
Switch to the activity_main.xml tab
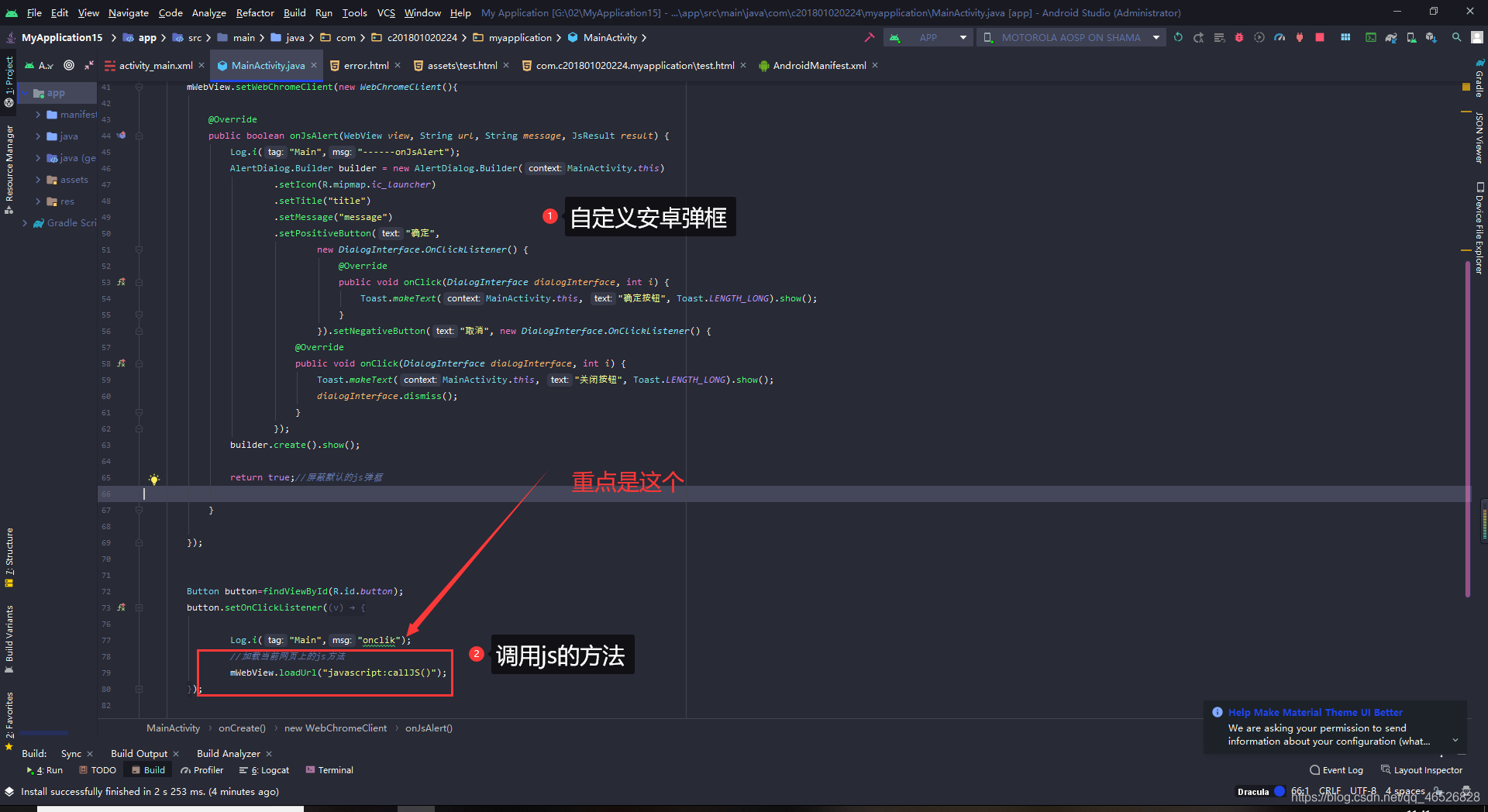pyautogui.click(x=155, y=65)
